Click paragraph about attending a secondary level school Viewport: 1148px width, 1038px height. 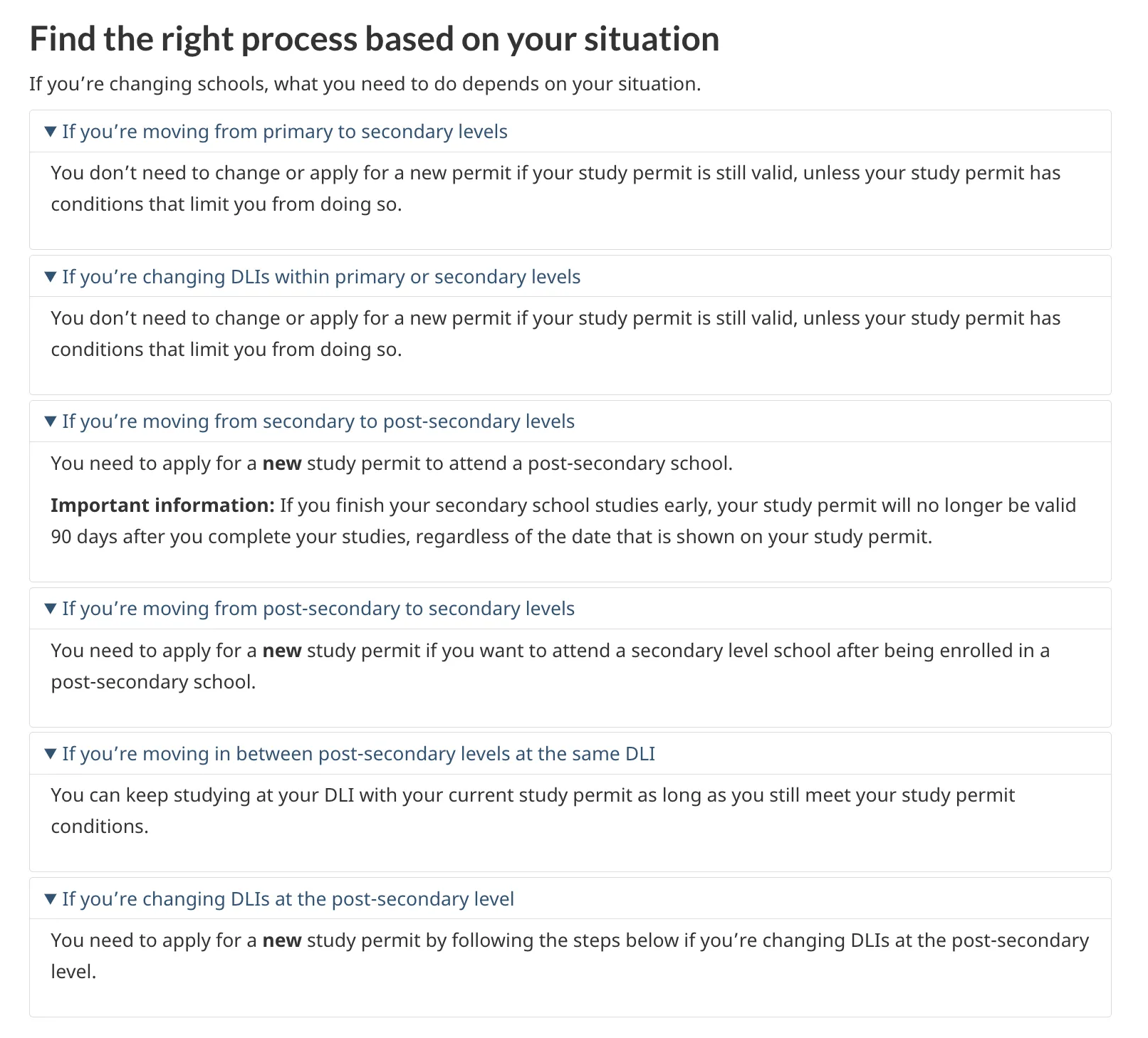[550, 666]
